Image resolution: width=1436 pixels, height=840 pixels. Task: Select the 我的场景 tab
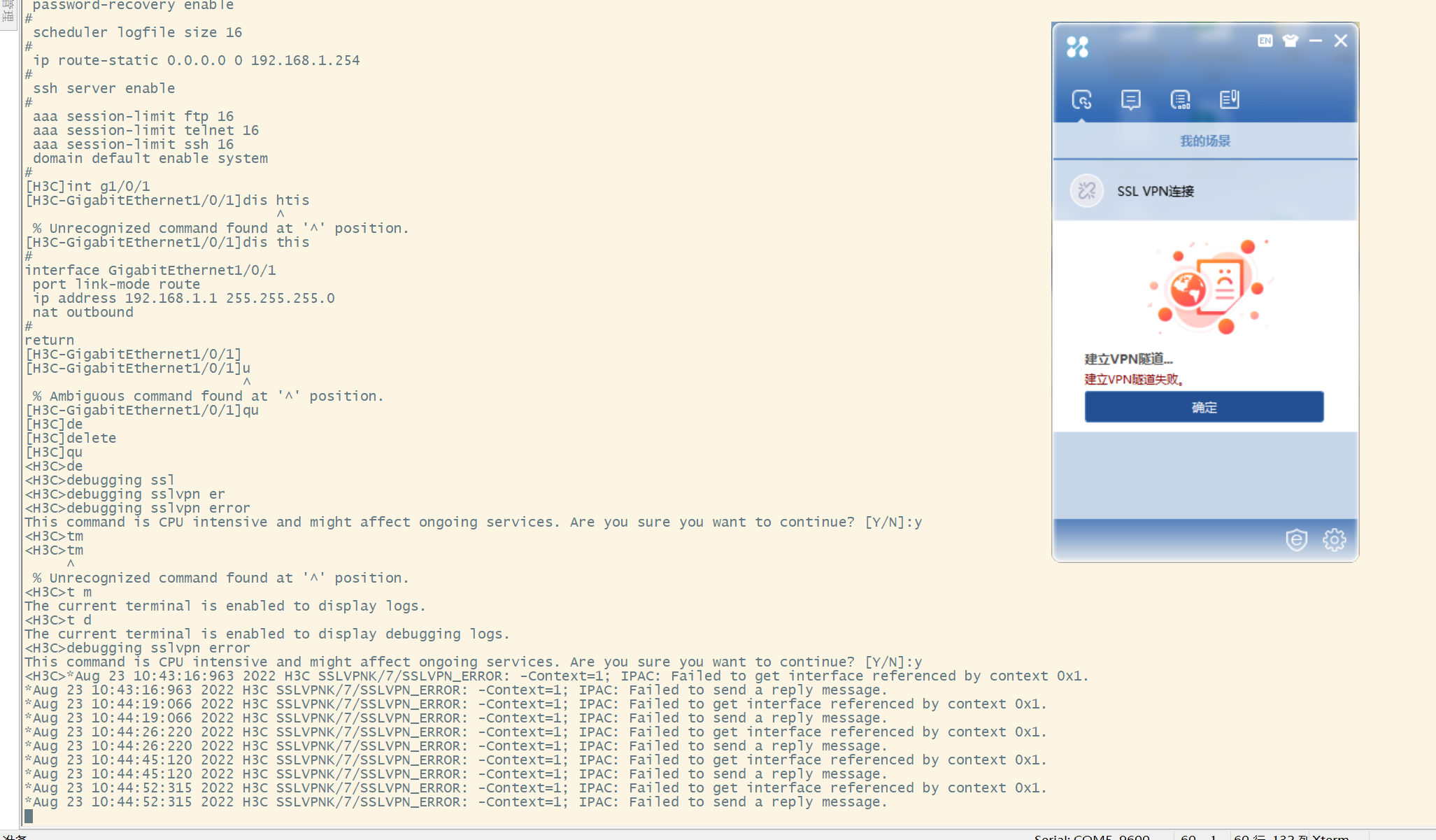click(x=1204, y=141)
